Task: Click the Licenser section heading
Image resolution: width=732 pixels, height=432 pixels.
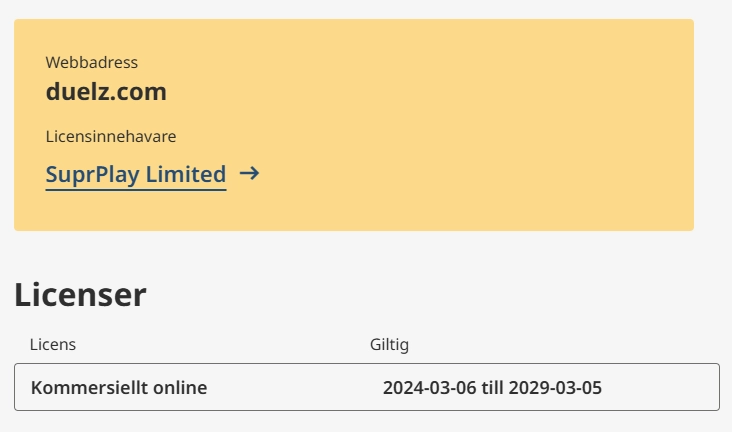Action: point(80,295)
